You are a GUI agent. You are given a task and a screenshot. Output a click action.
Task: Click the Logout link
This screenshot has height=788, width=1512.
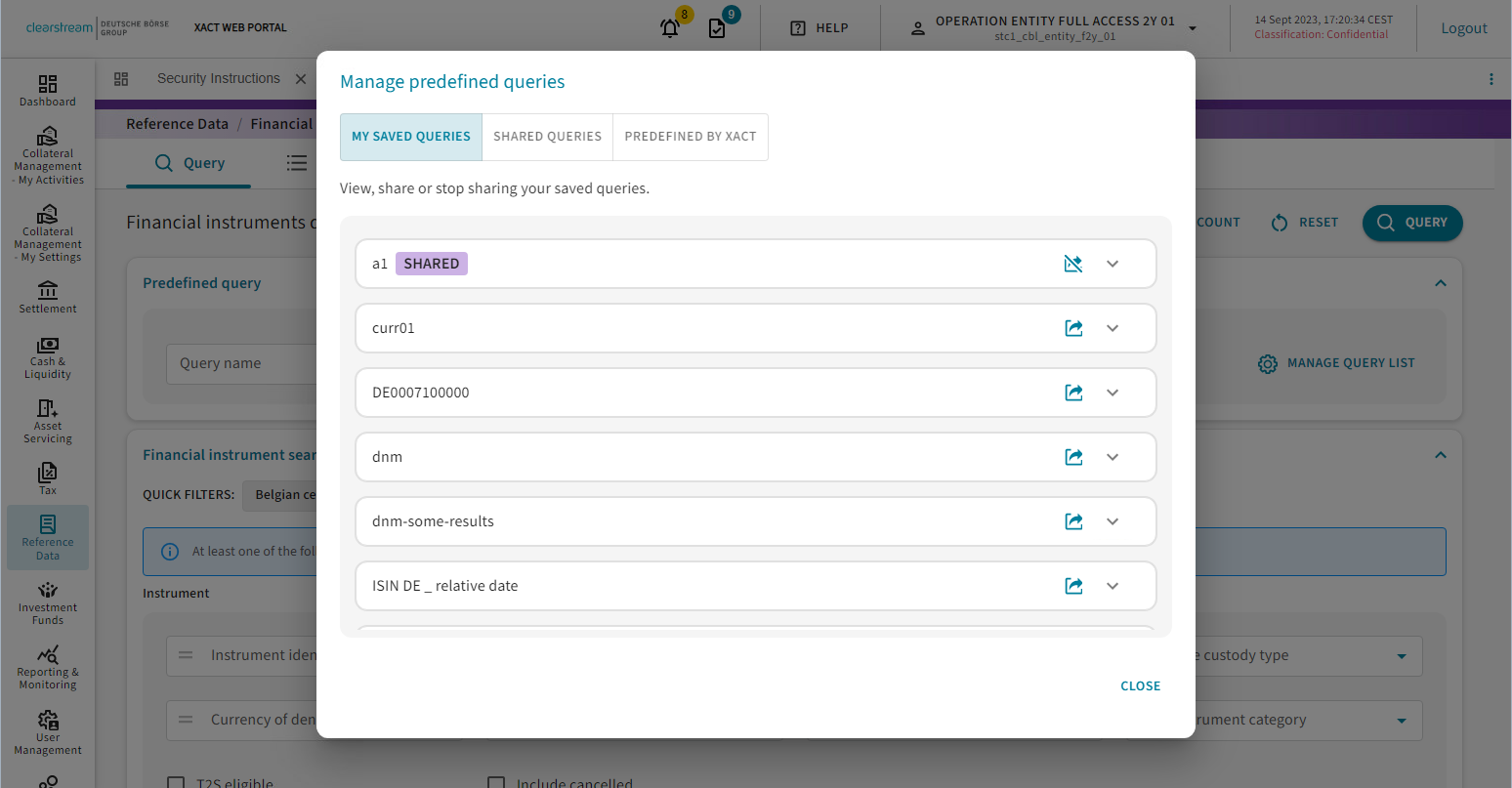tap(1463, 28)
